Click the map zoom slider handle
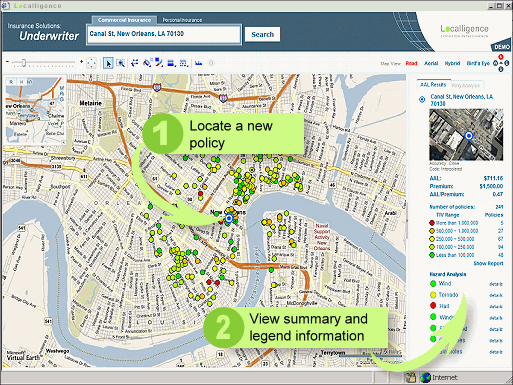This screenshot has height=385, width=513. pos(24,63)
